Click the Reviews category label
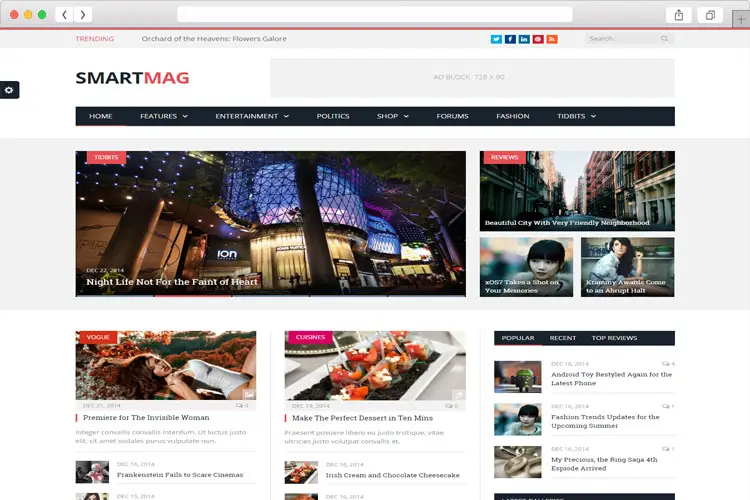This screenshot has height=500, width=750. click(x=505, y=157)
